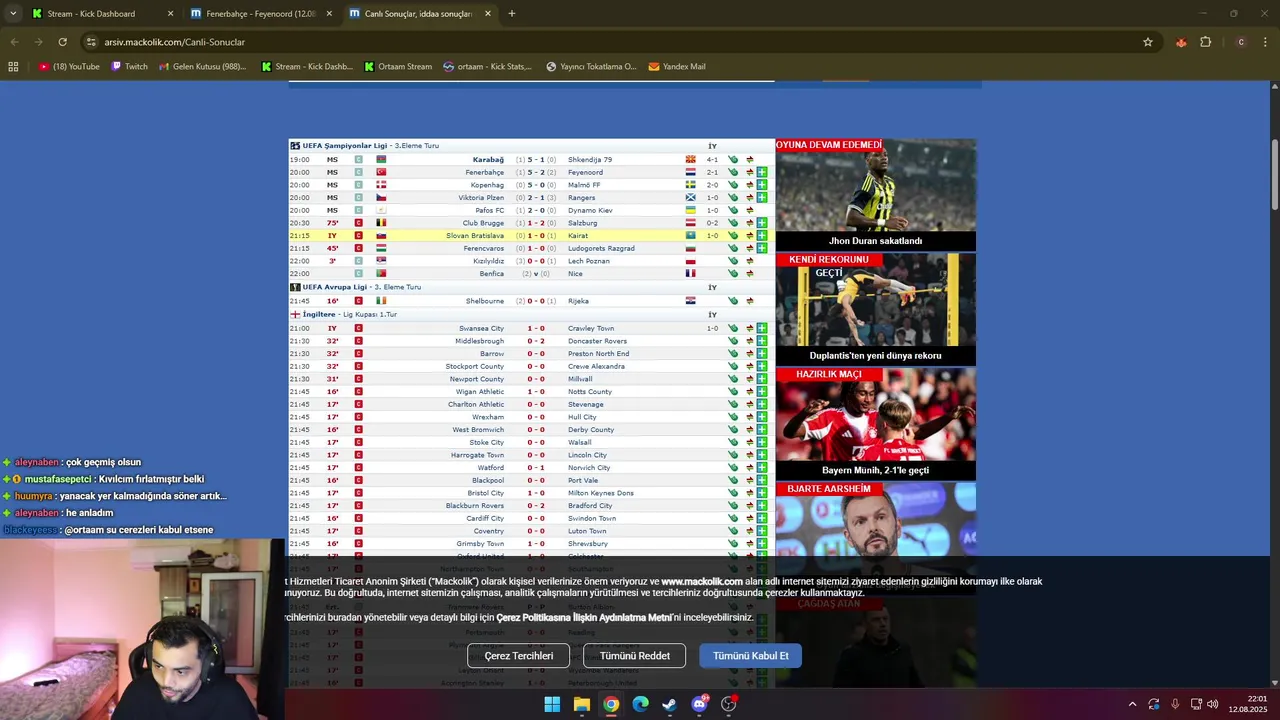This screenshot has width=1280, height=720.
Task: Click the Wrexham team name
Action: pyautogui.click(x=488, y=417)
